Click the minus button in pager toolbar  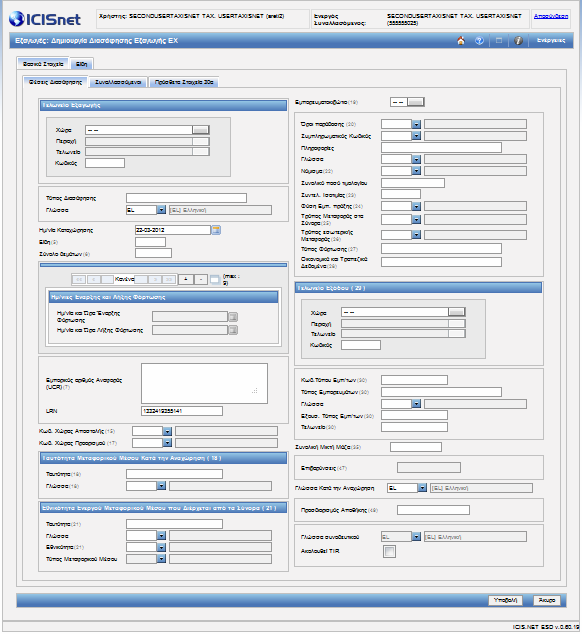point(201,279)
